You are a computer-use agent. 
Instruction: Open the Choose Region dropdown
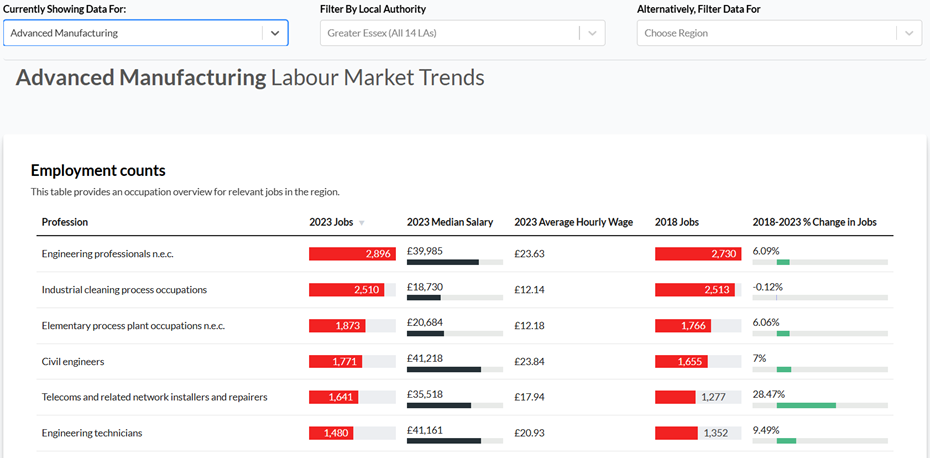click(x=766, y=33)
